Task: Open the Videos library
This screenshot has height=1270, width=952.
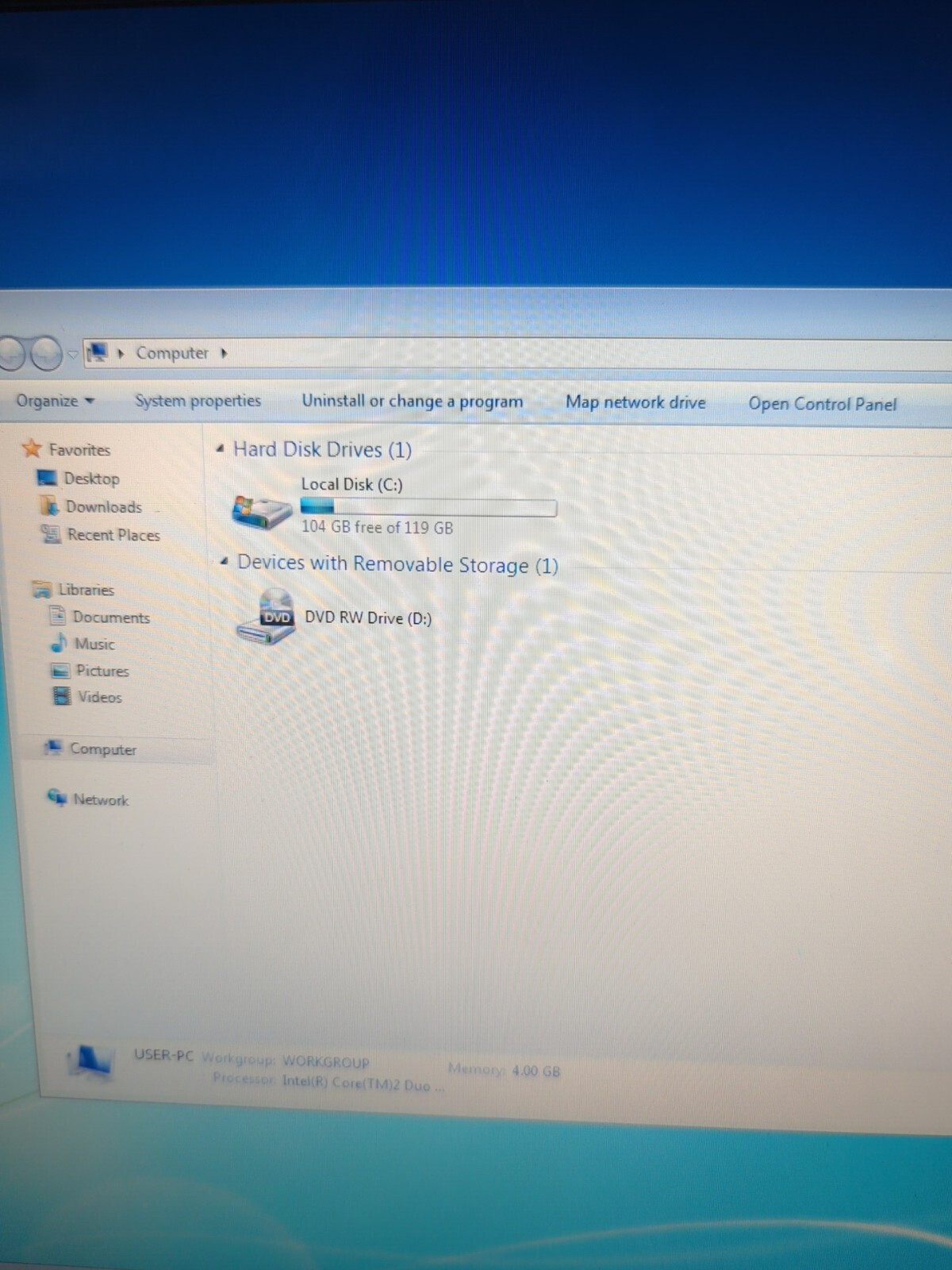Action: [99, 697]
